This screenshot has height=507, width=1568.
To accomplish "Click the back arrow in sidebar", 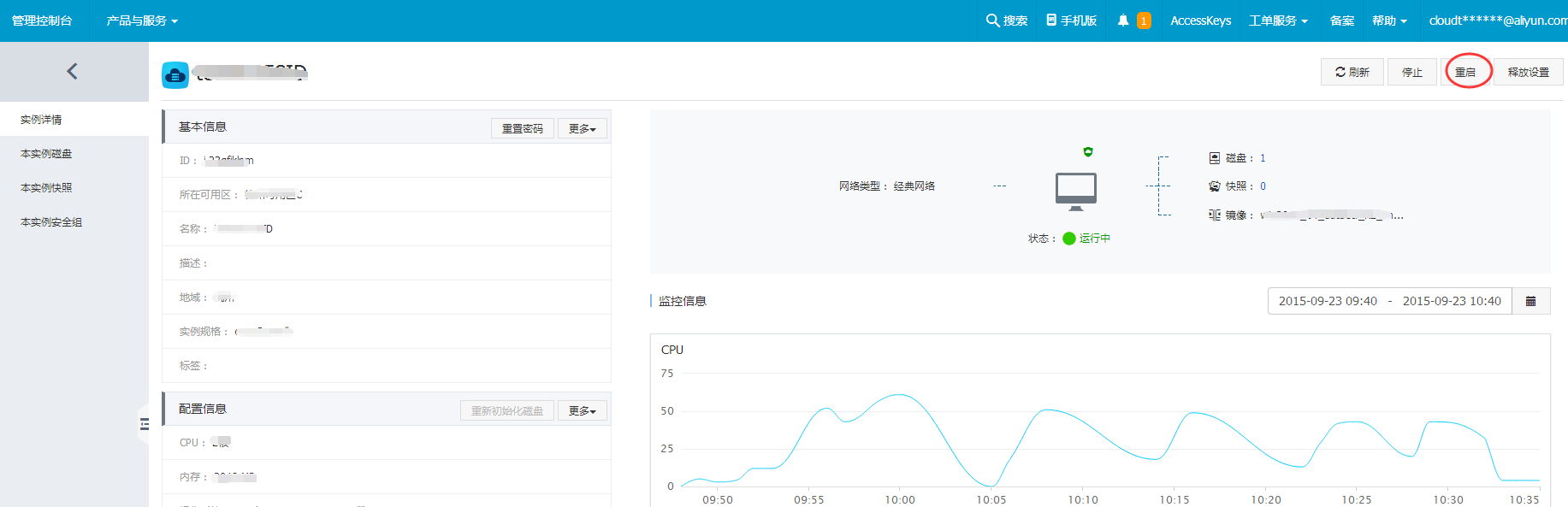I will [73, 72].
